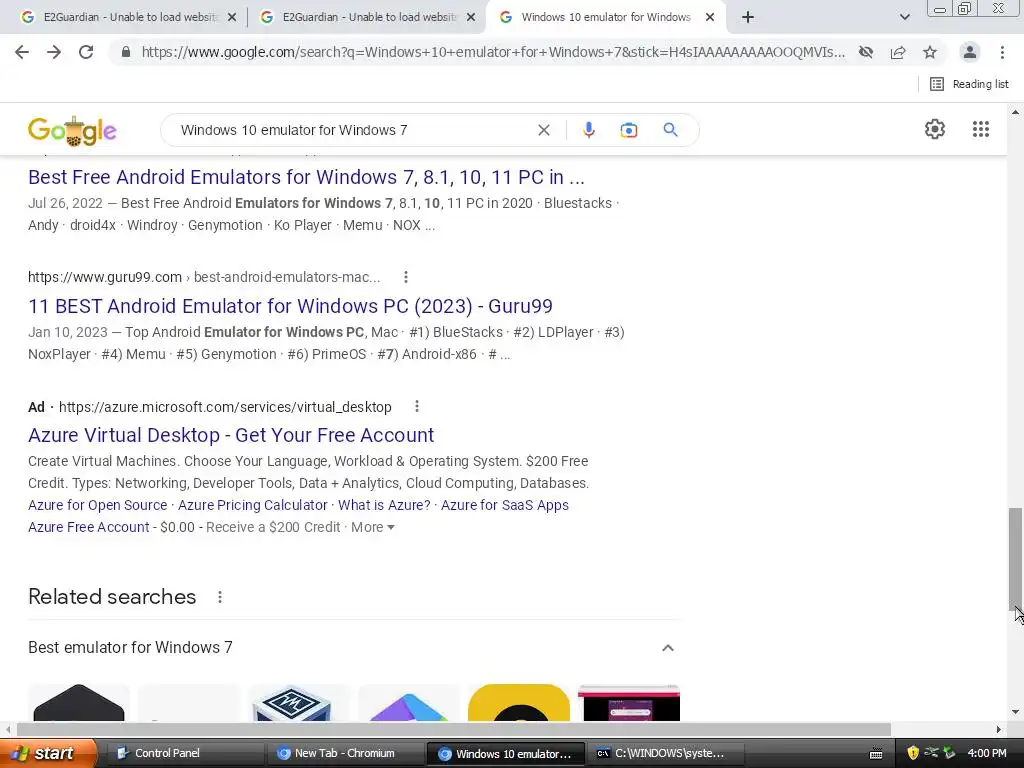
Task: Open 11 BEST Android Emulator Guru99 link
Action: pos(290,306)
